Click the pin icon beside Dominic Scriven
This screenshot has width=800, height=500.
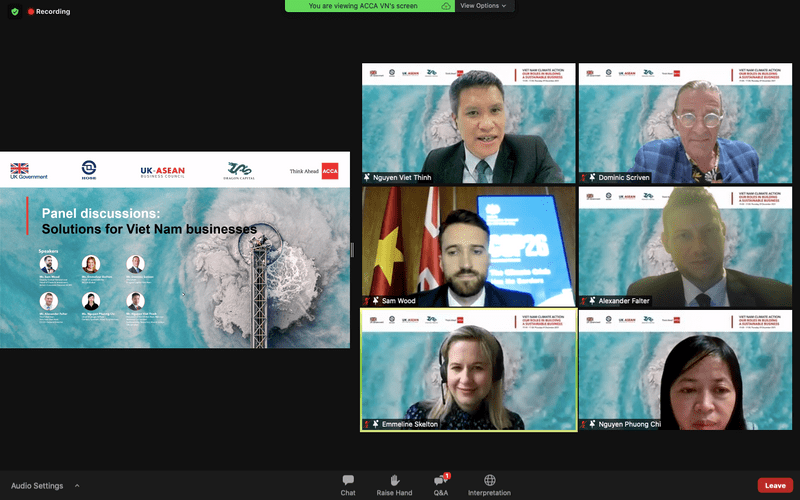pos(590,178)
